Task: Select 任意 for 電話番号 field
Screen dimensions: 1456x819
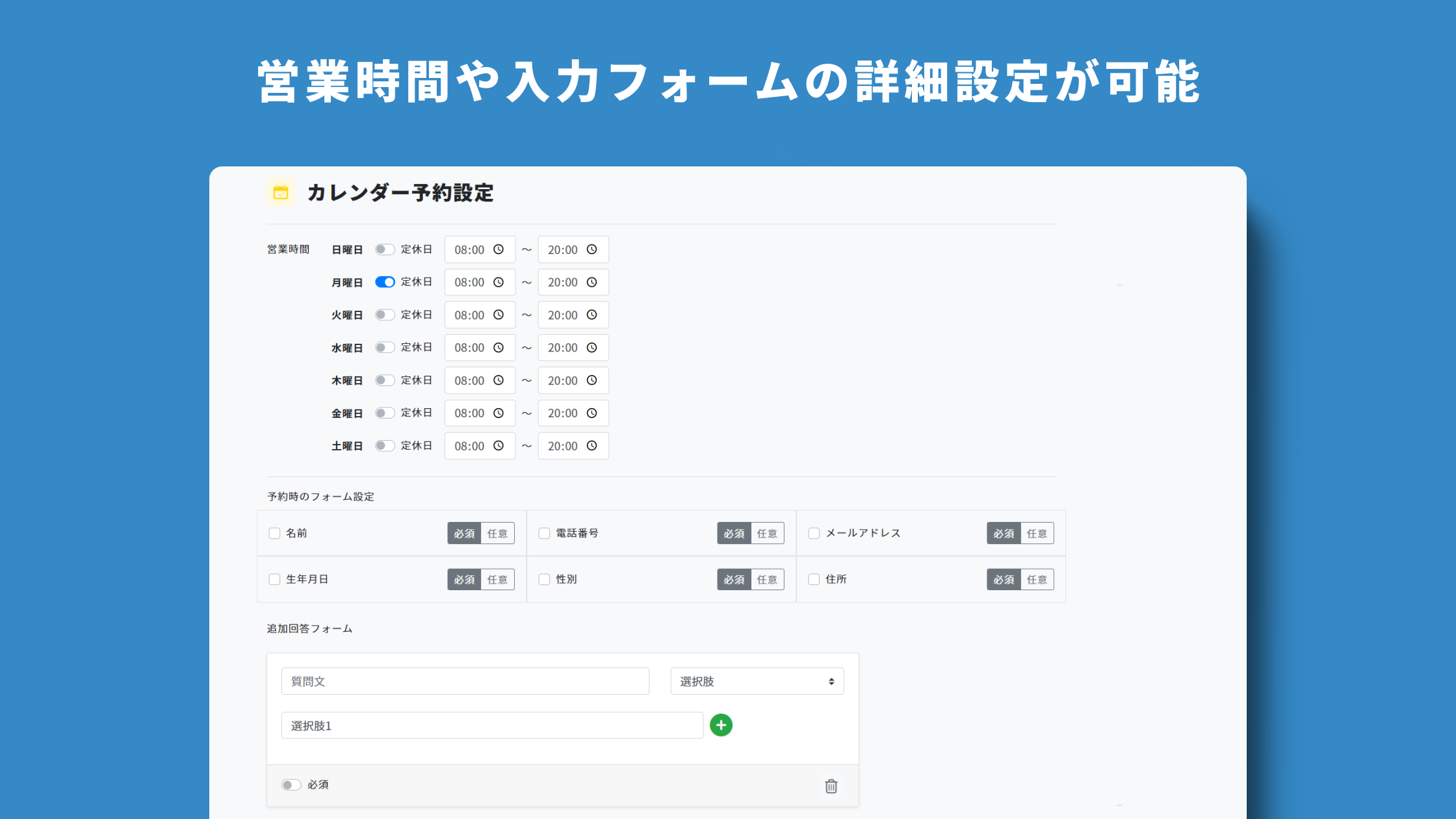Action: pyautogui.click(x=767, y=533)
